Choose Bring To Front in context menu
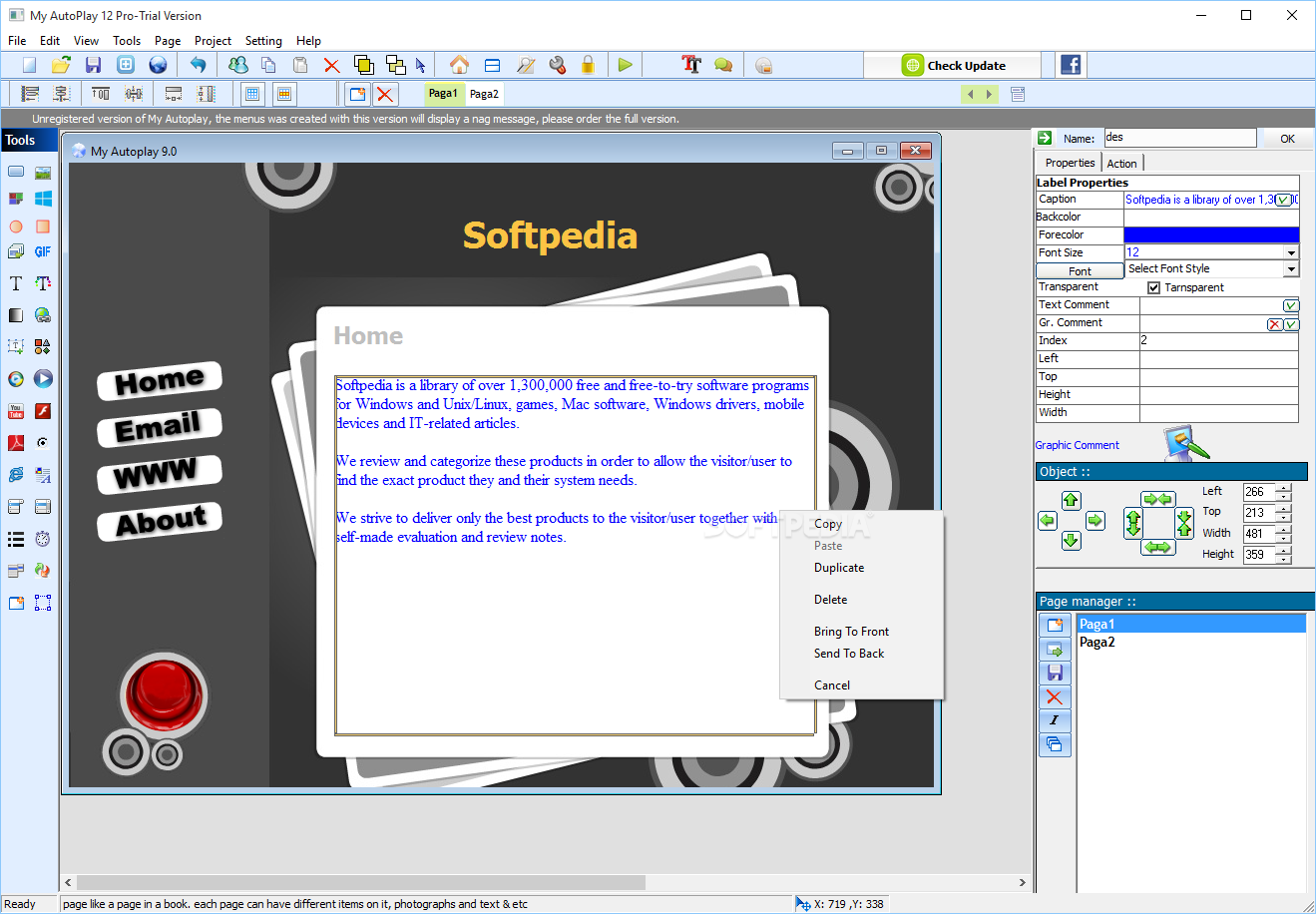 851,632
